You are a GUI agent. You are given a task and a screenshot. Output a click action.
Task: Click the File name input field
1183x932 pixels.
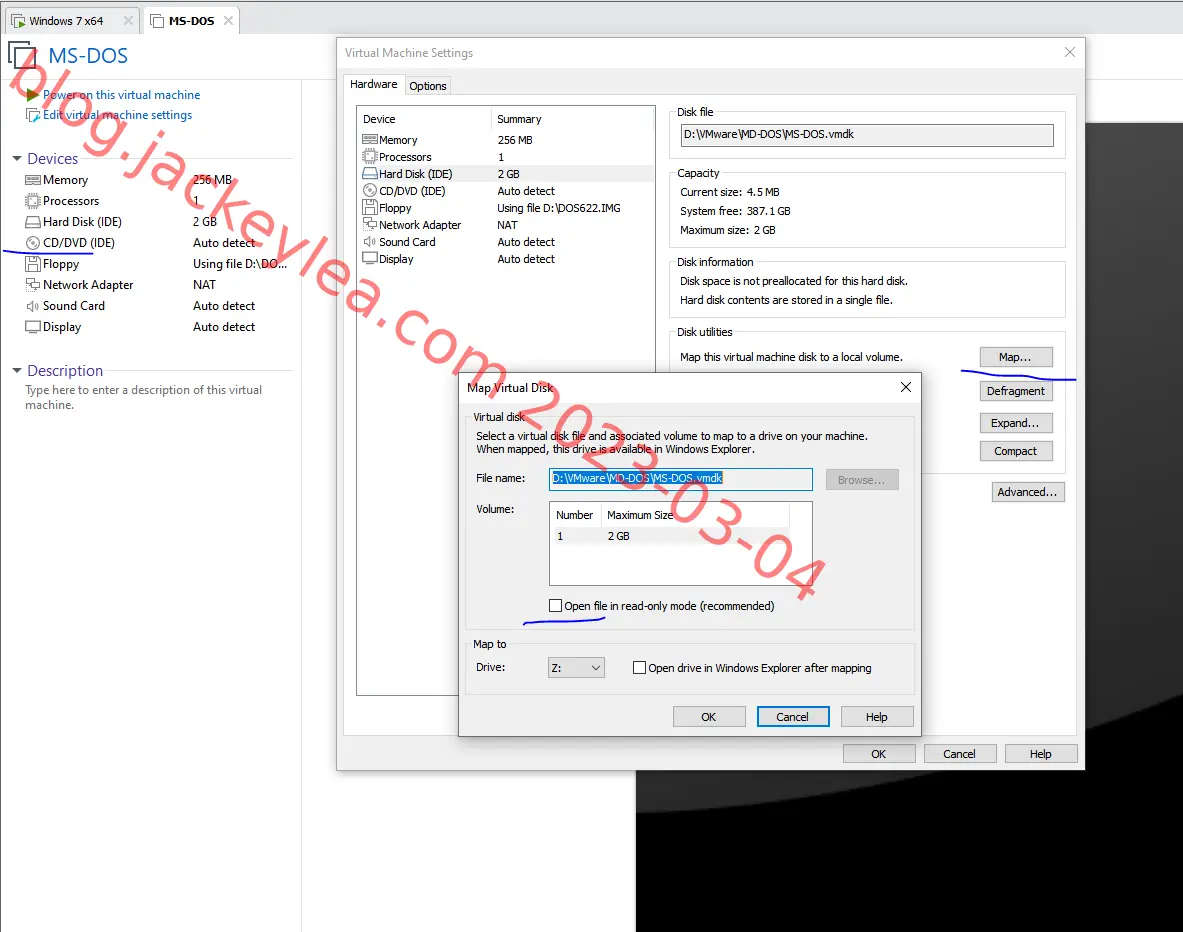click(681, 478)
